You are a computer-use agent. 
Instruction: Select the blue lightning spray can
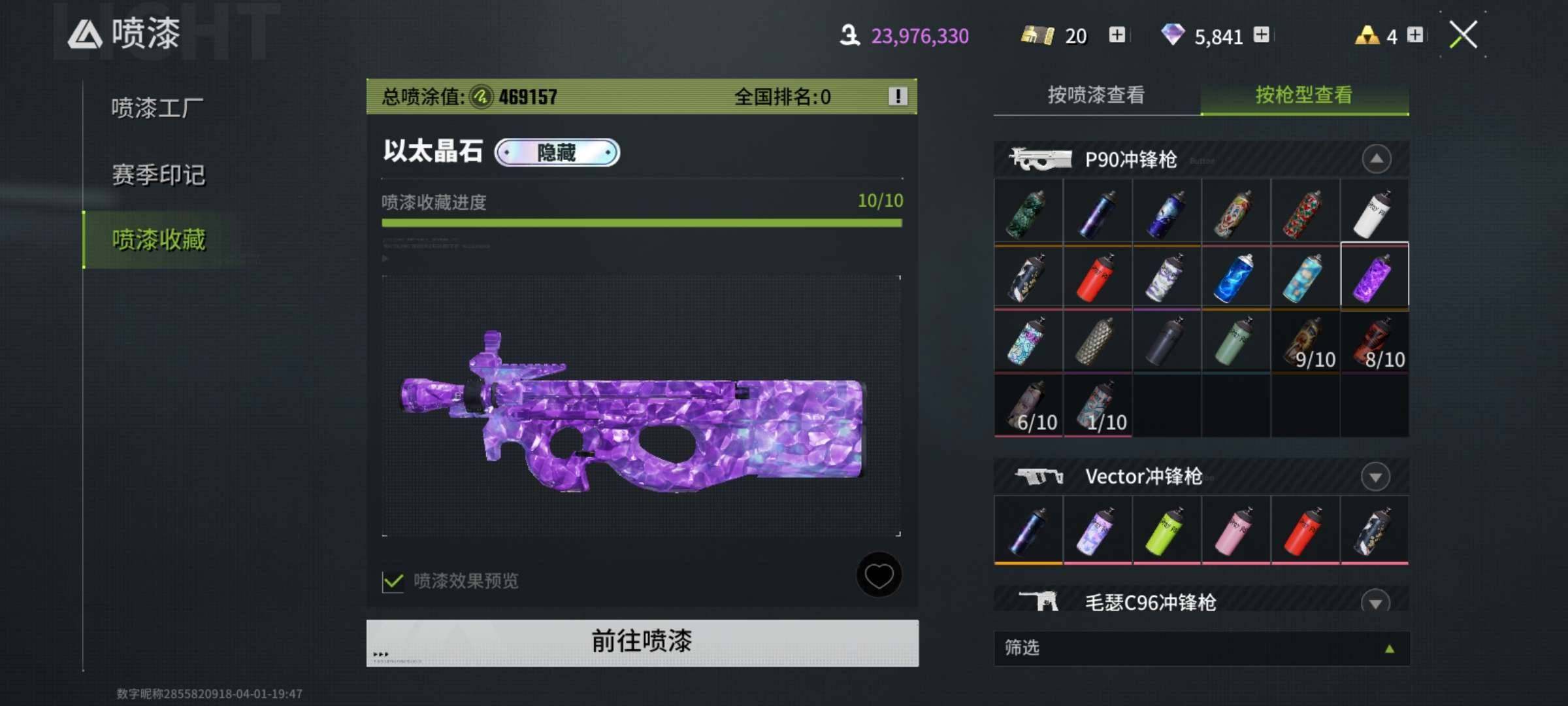[x=1236, y=277]
